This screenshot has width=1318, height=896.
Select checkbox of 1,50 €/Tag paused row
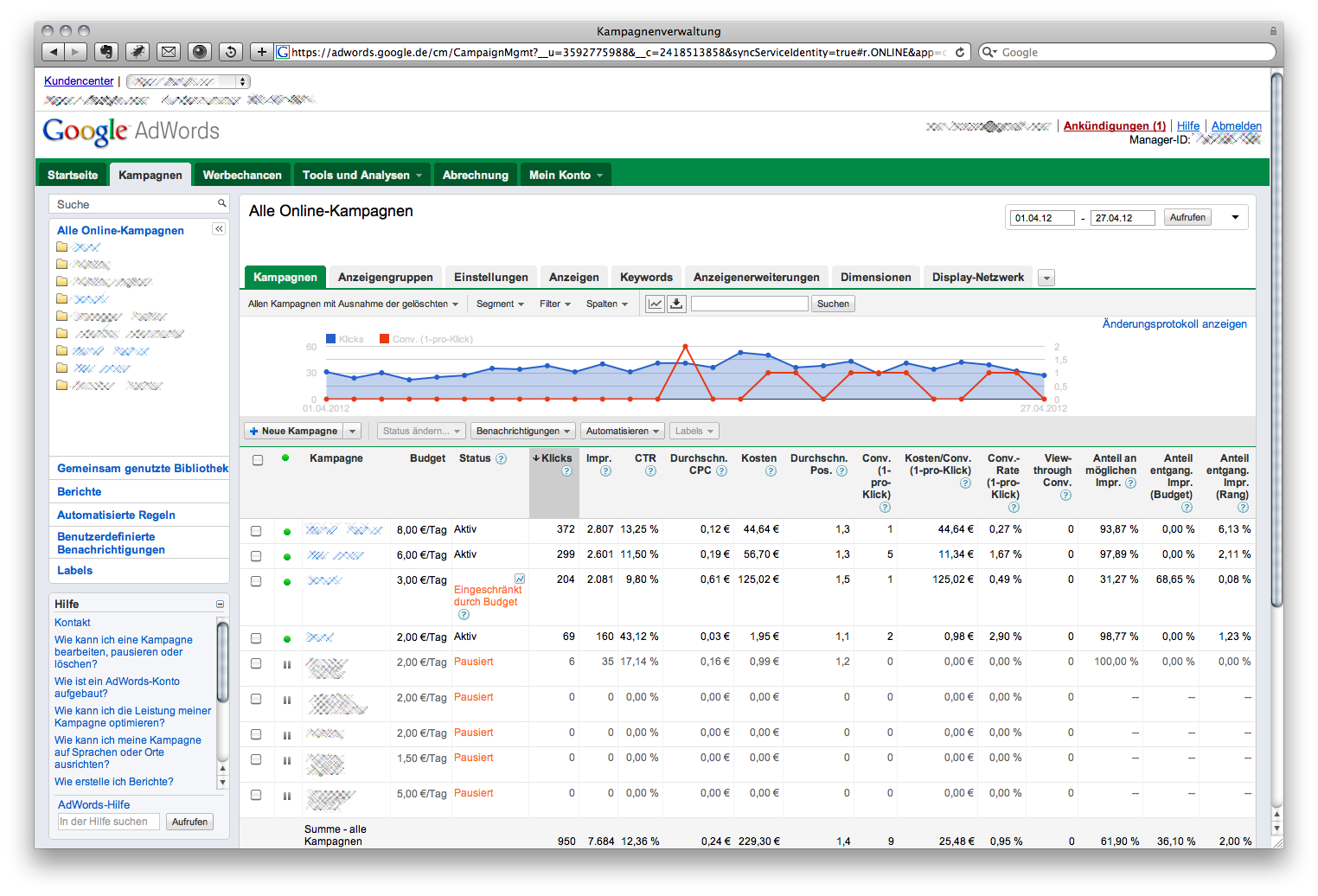tap(256, 759)
